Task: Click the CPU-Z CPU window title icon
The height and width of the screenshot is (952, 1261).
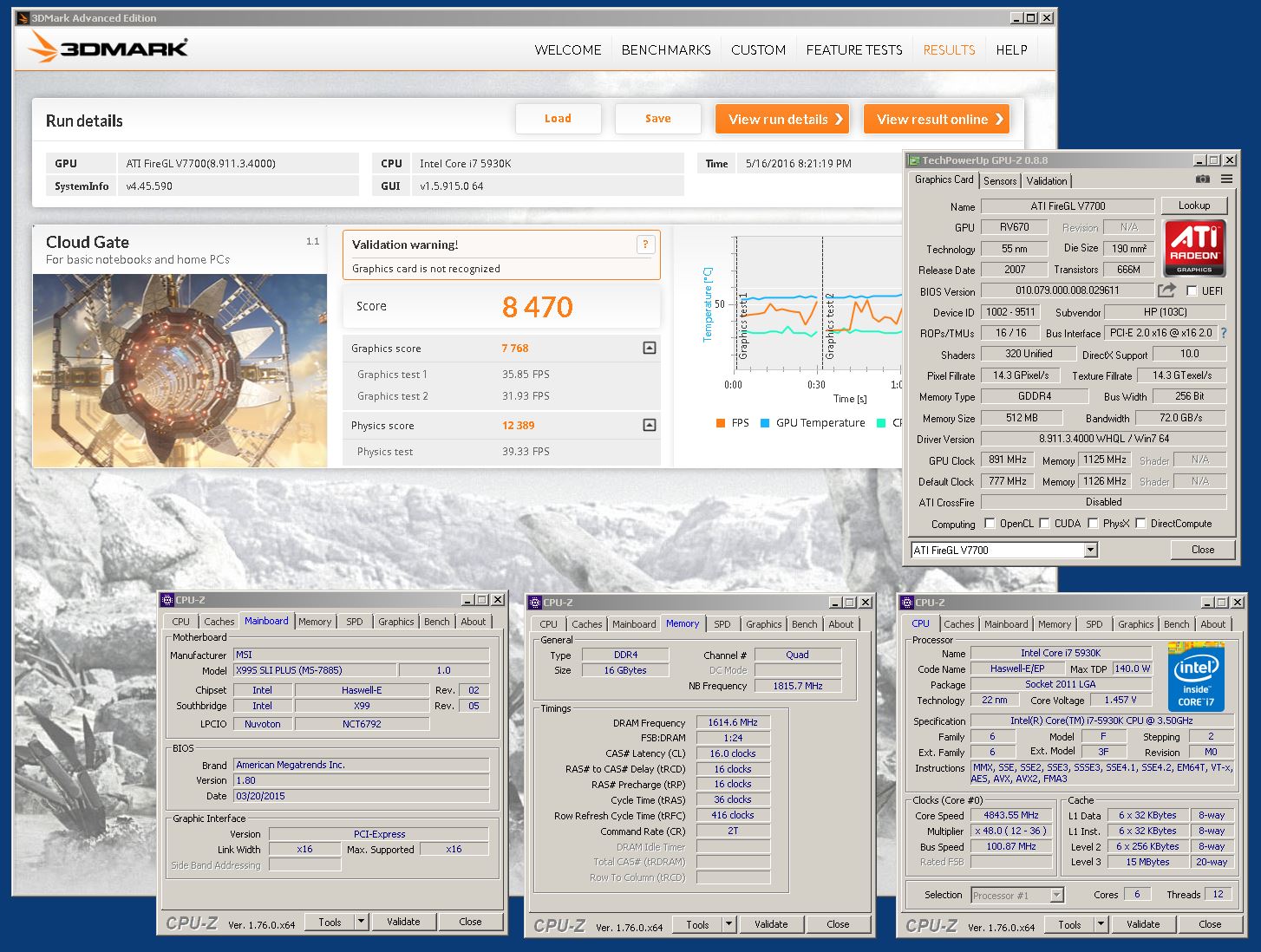Action: click(907, 603)
